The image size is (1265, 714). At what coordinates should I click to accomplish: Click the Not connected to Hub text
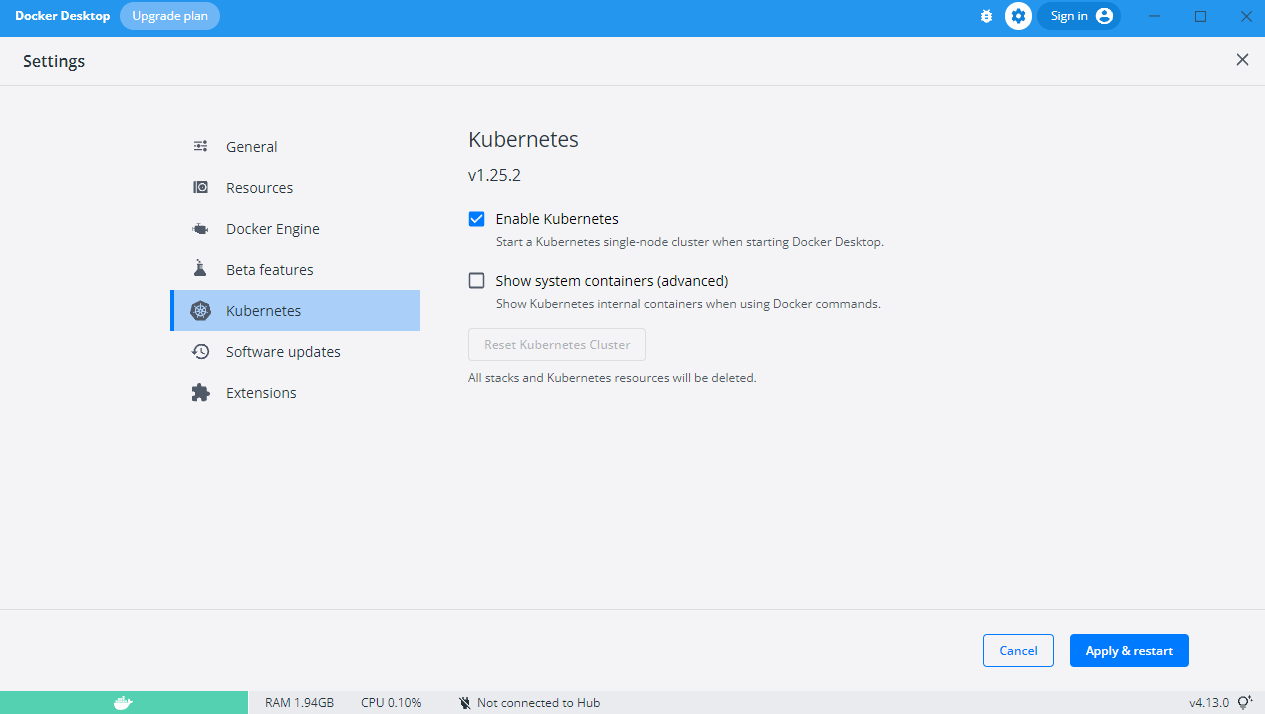click(538, 703)
